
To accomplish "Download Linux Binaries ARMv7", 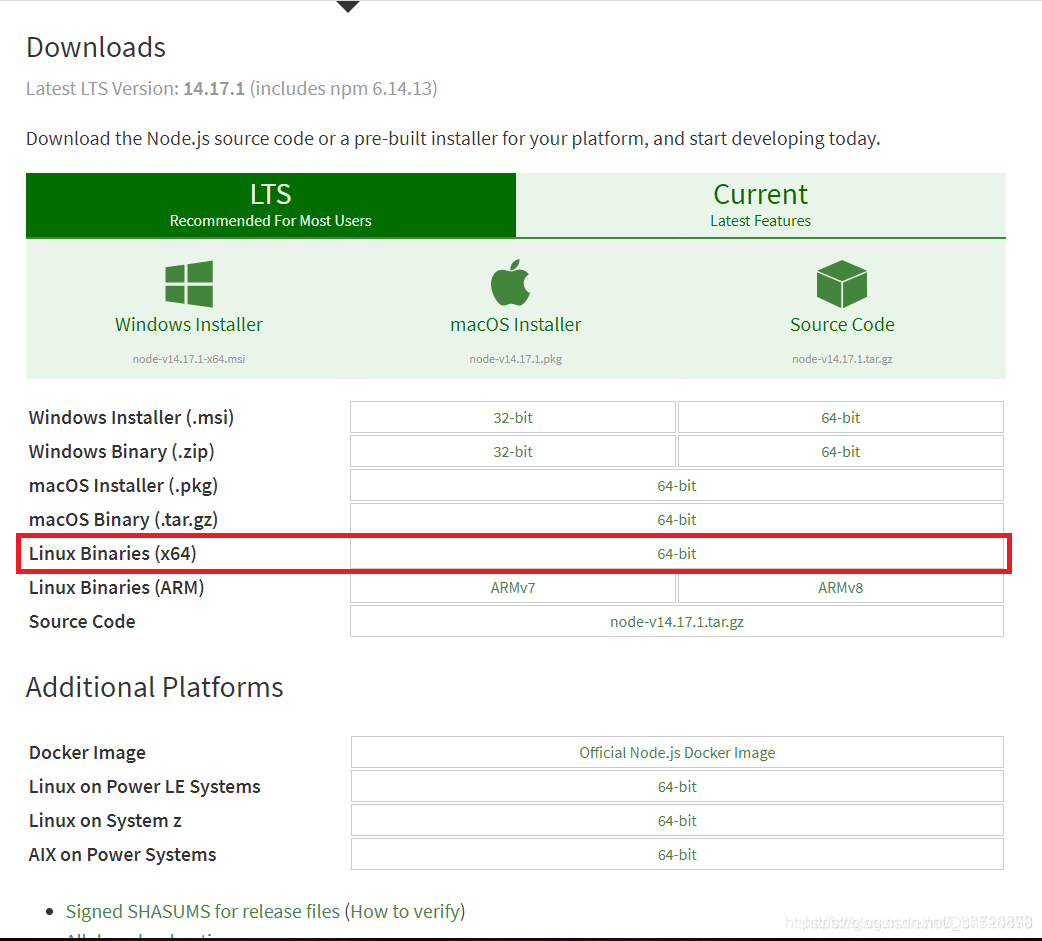I will 513,587.
